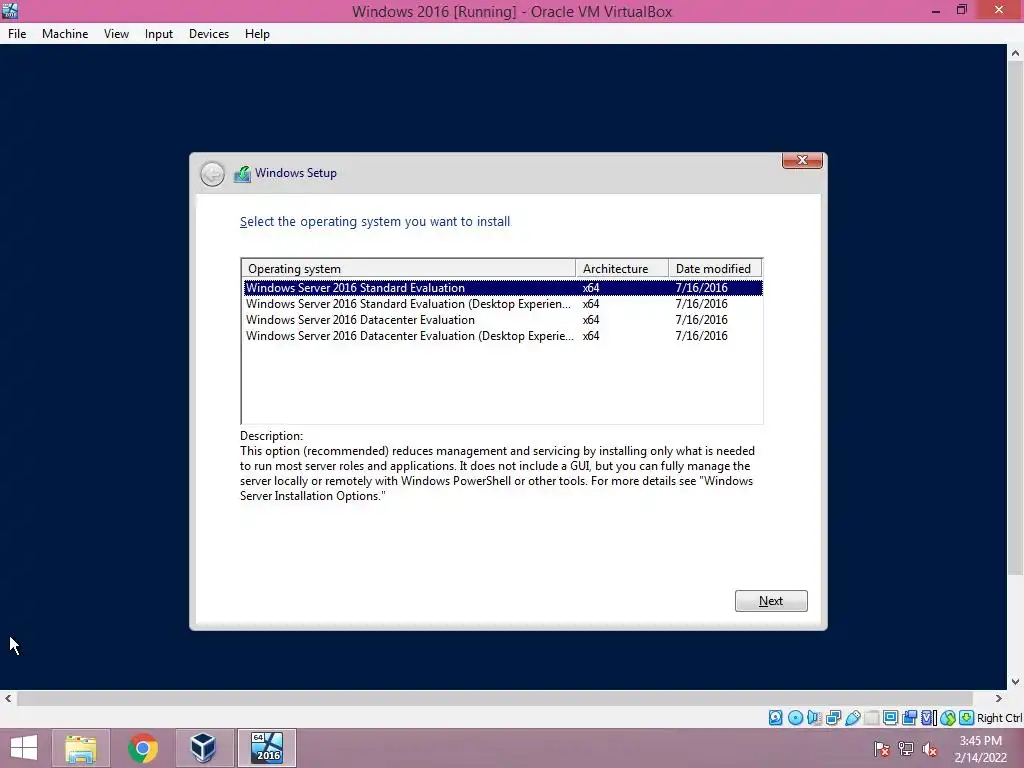The width and height of the screenshot is (1024, 768).
Task: Click the network adapters status icon
Action: pyautogui.click(x=833, y=718)
